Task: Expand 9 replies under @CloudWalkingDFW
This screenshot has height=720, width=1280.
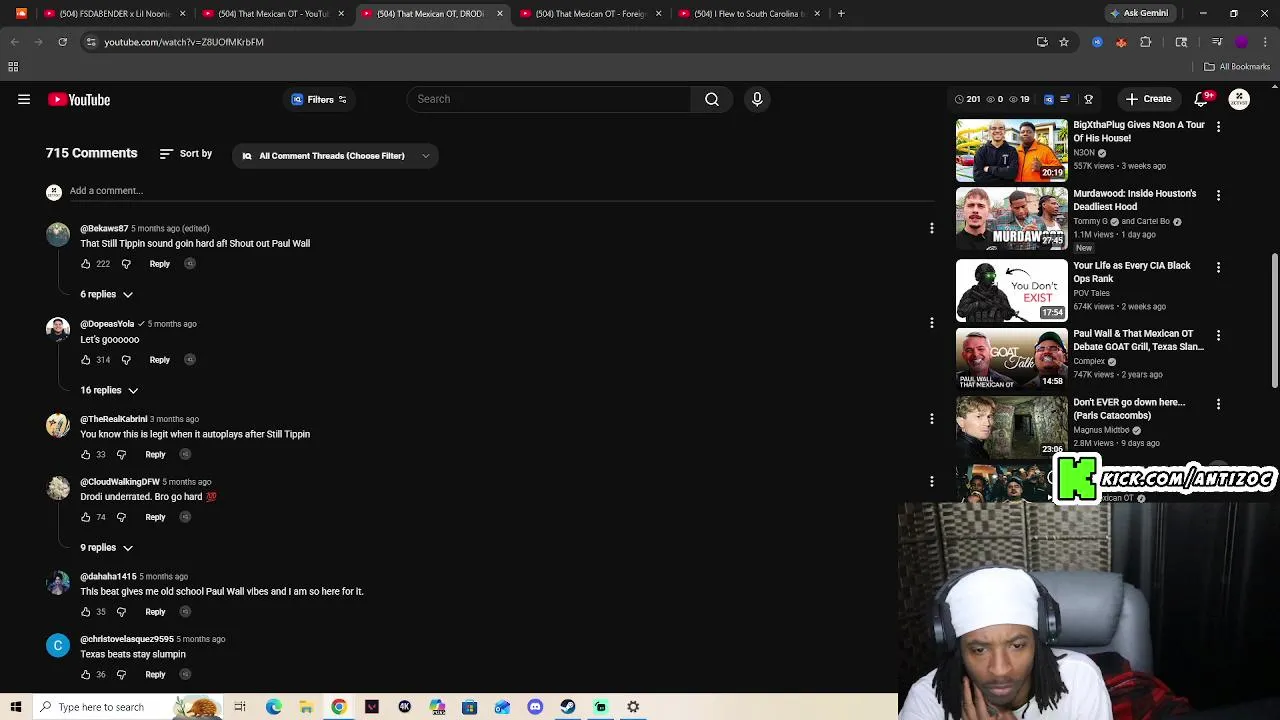Action: [107, 547]
